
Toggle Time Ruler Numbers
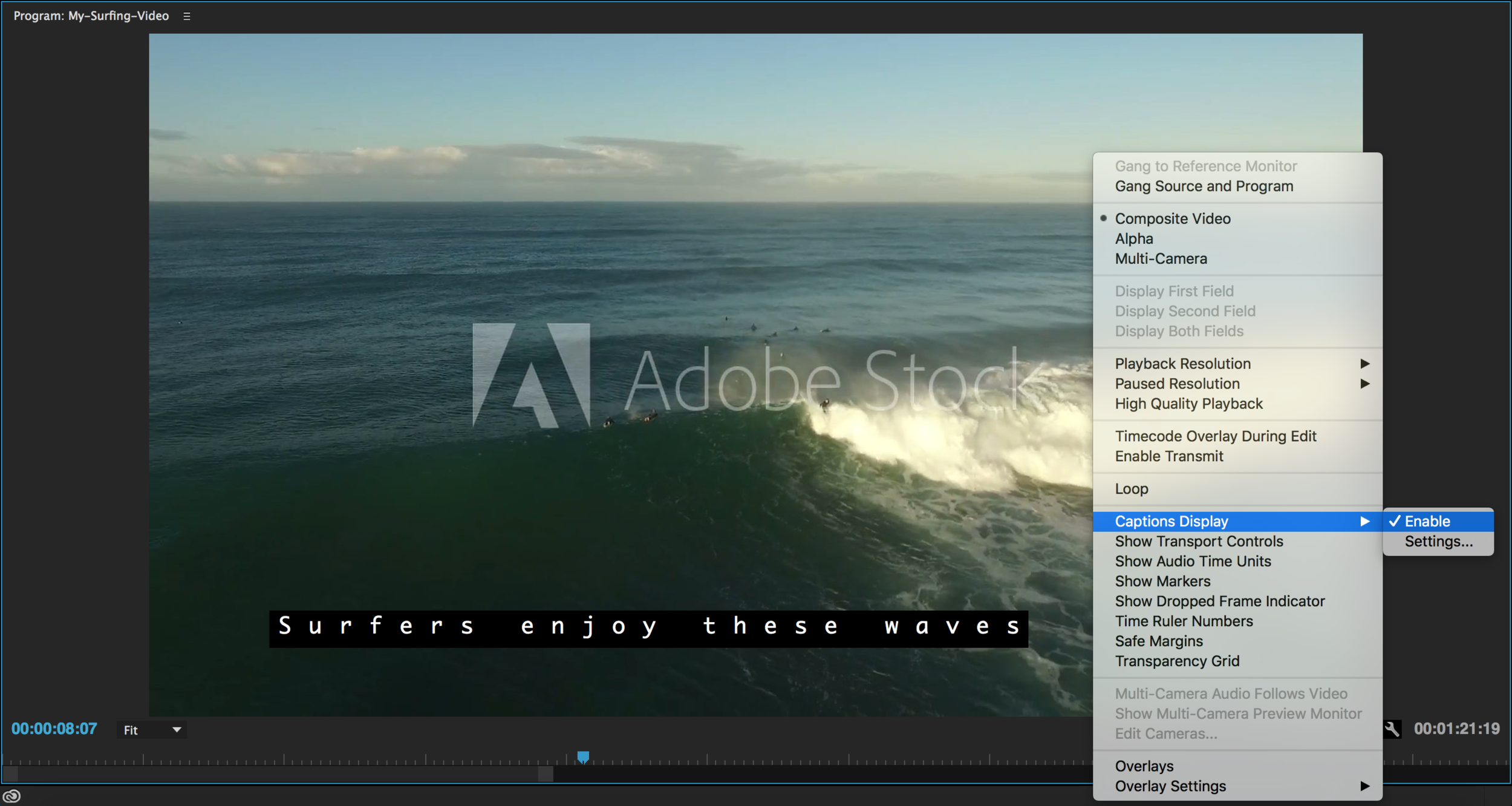pos(1237,621)
